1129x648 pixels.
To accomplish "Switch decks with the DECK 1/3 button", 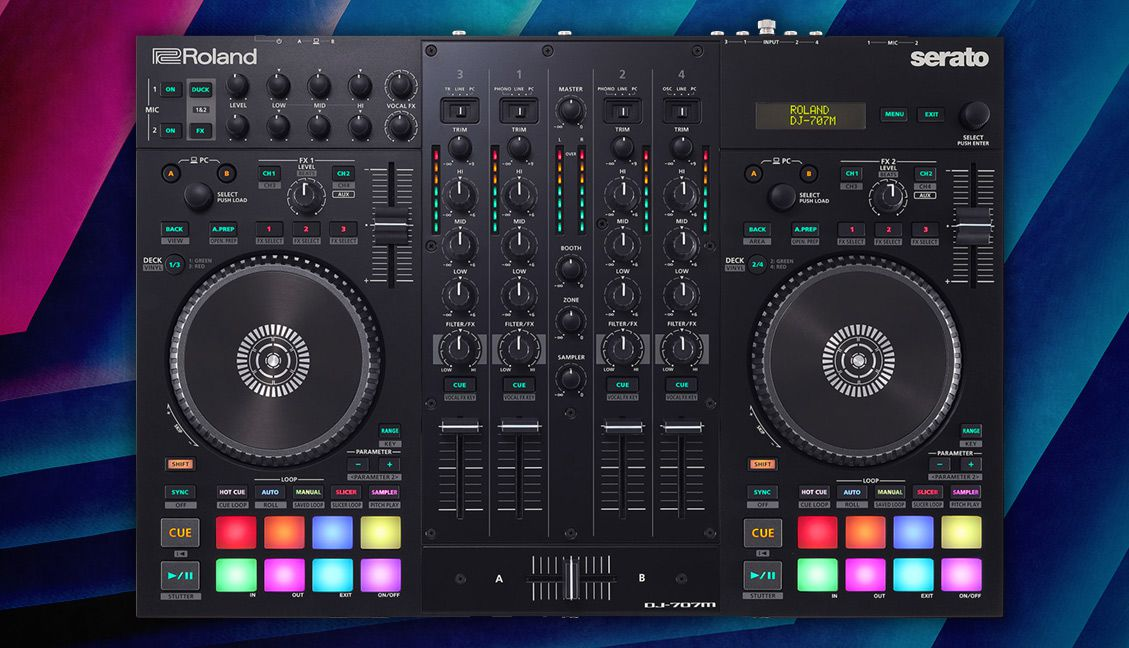I will coord(174,265).
